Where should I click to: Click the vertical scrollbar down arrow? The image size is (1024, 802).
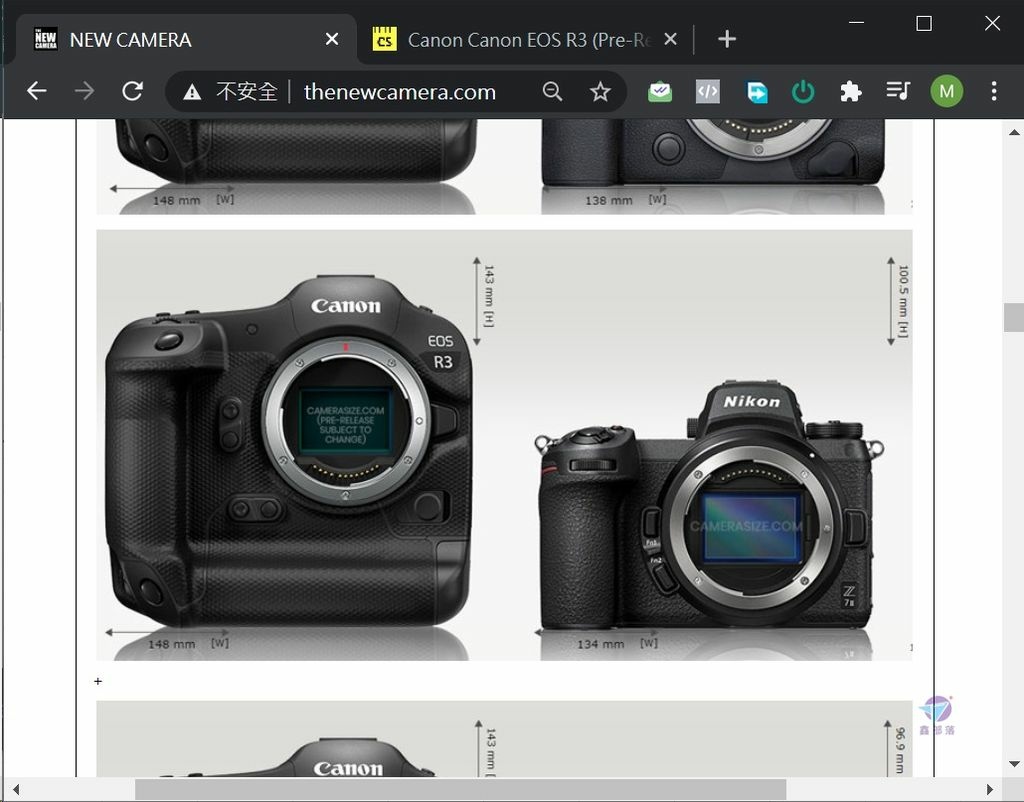coord(1014,763)
